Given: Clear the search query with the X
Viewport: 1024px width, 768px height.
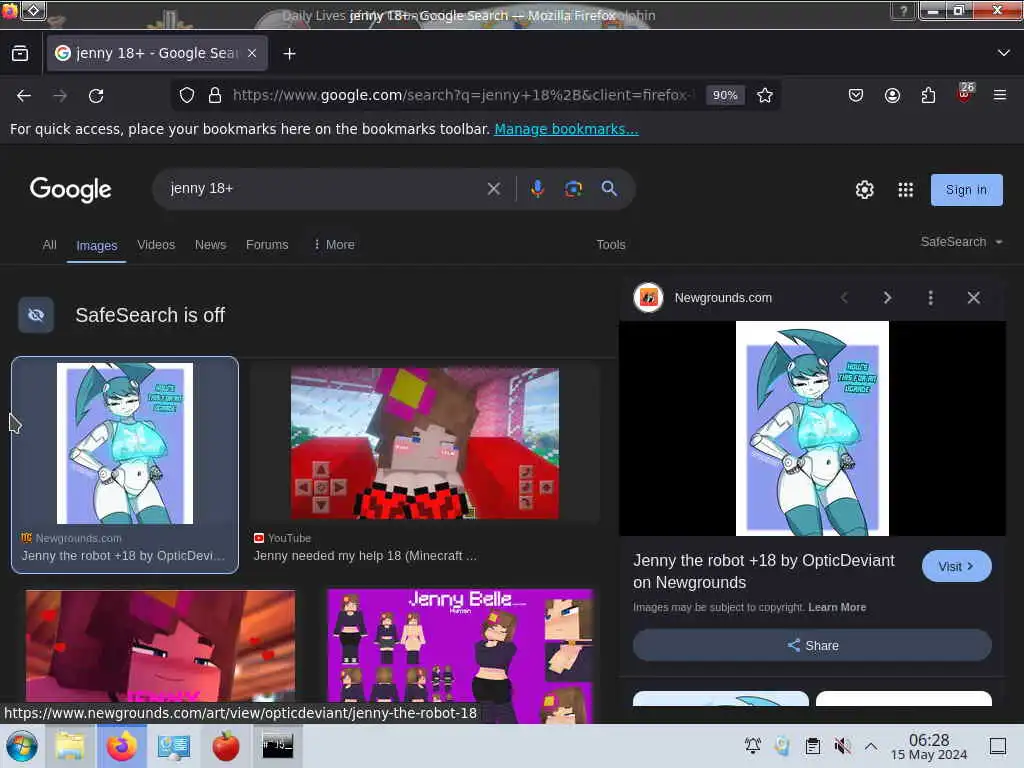Looking at the screenshot, I should pyautogui.click(x=494, y=189).
